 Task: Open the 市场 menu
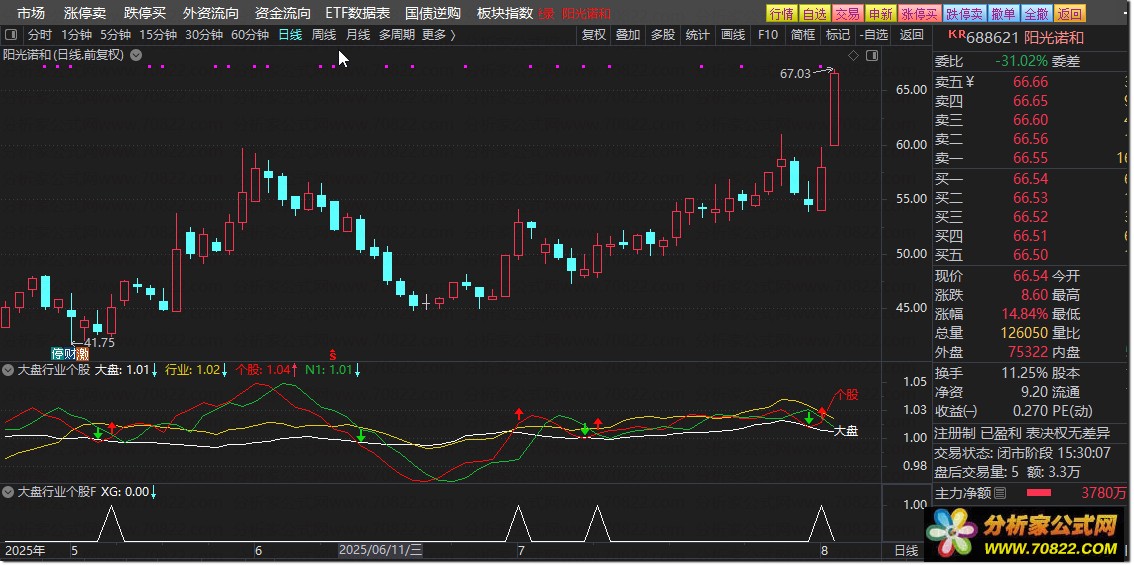tap(30, 13)
